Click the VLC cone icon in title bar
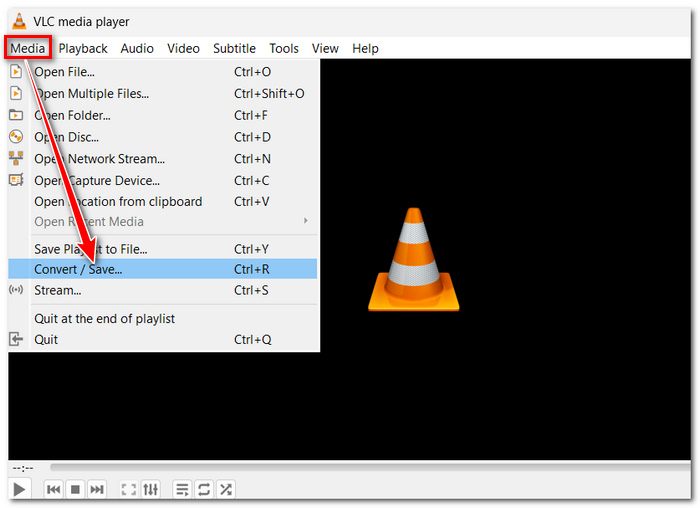The width and height of the screenshot is (700, 508). pos(19,21)
